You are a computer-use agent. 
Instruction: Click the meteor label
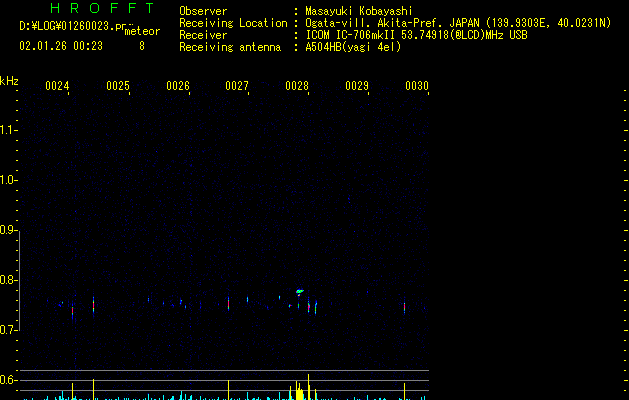tap(142, 31)
